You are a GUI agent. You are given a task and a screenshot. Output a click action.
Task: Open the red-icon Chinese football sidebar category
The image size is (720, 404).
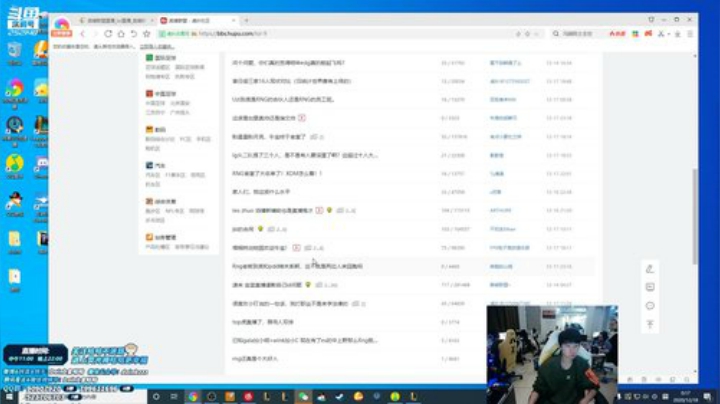(x=161, y=94)
